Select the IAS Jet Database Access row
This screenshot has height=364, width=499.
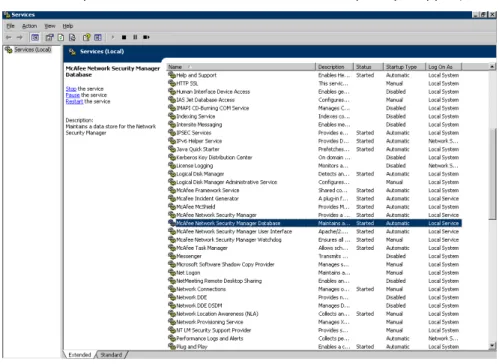point(314,100)
